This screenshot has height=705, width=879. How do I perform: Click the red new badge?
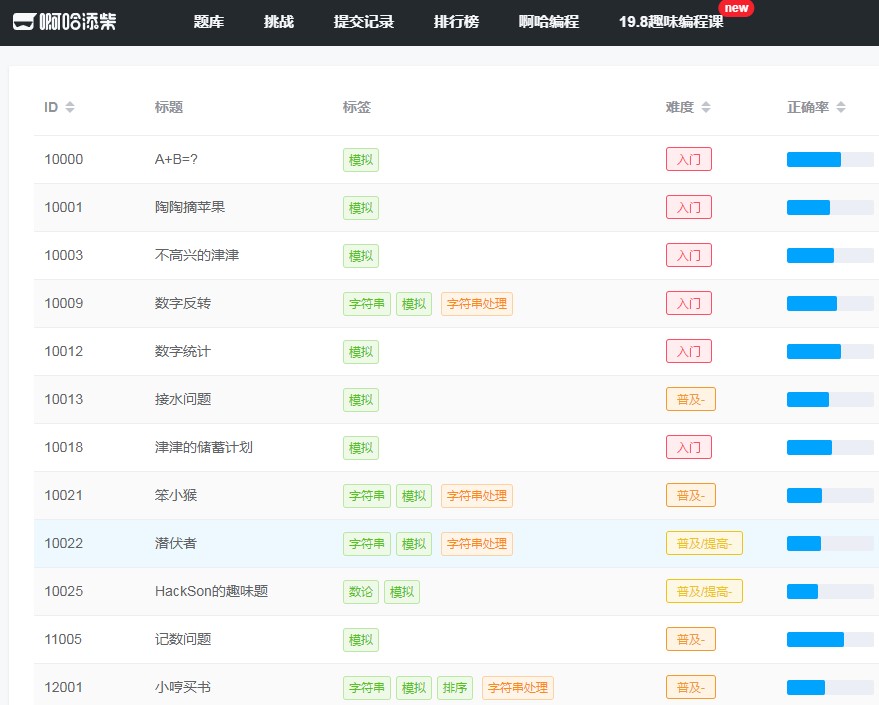(735, 8)
